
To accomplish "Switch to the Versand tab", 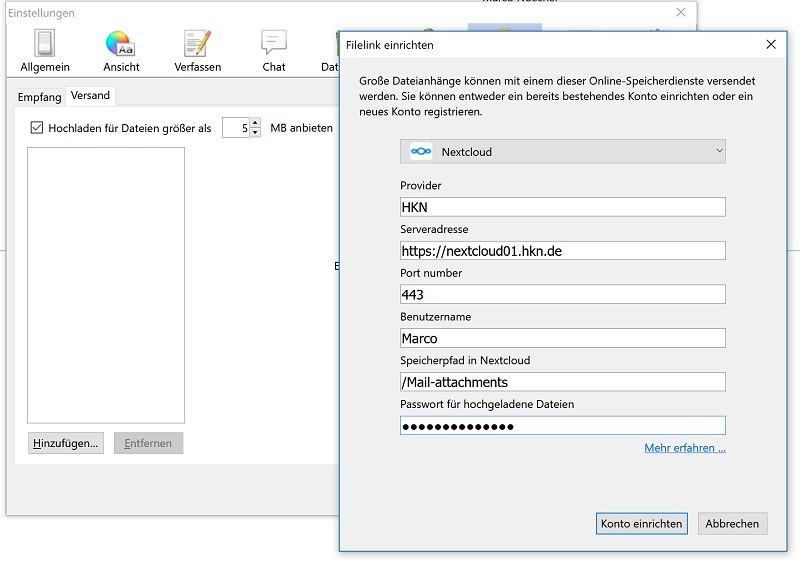I will tap(90, 95).
